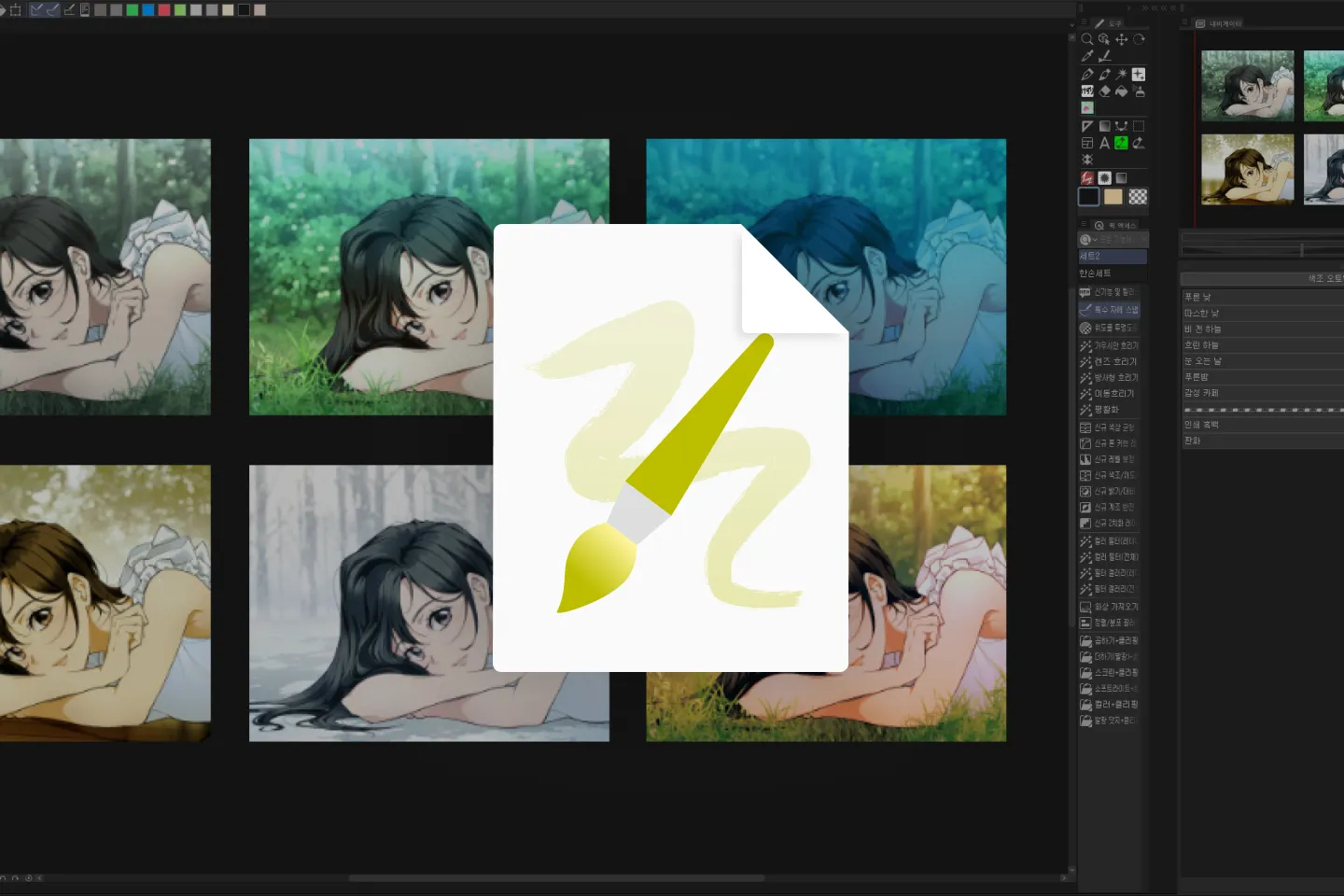This screenshot has height=896, width=1344.
Task: Pick the beige sub color swatch
Action: coord(1113,197)
